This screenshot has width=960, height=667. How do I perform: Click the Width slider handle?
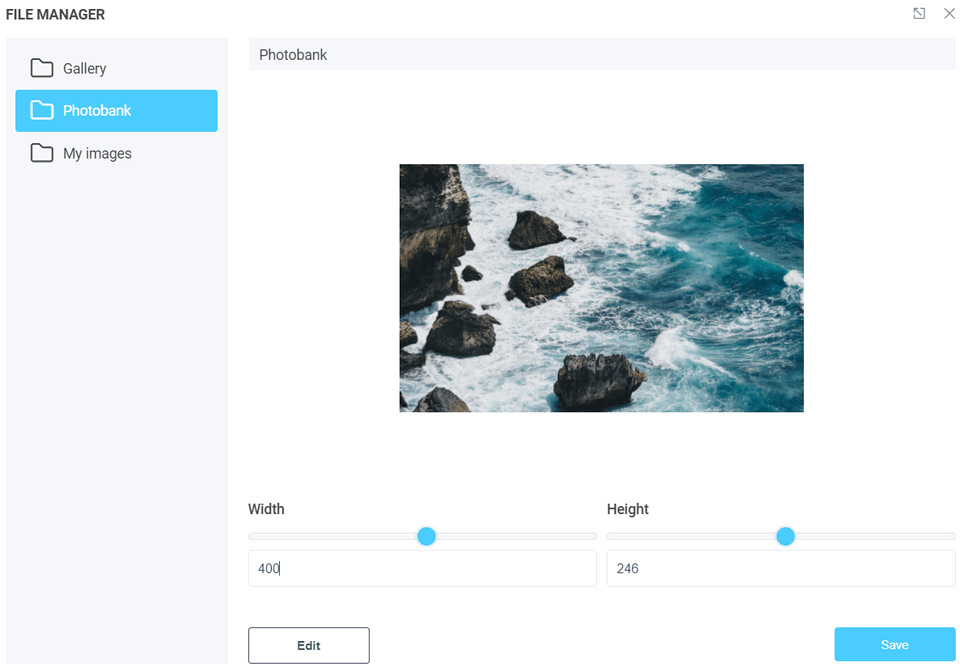coord(426,536)
